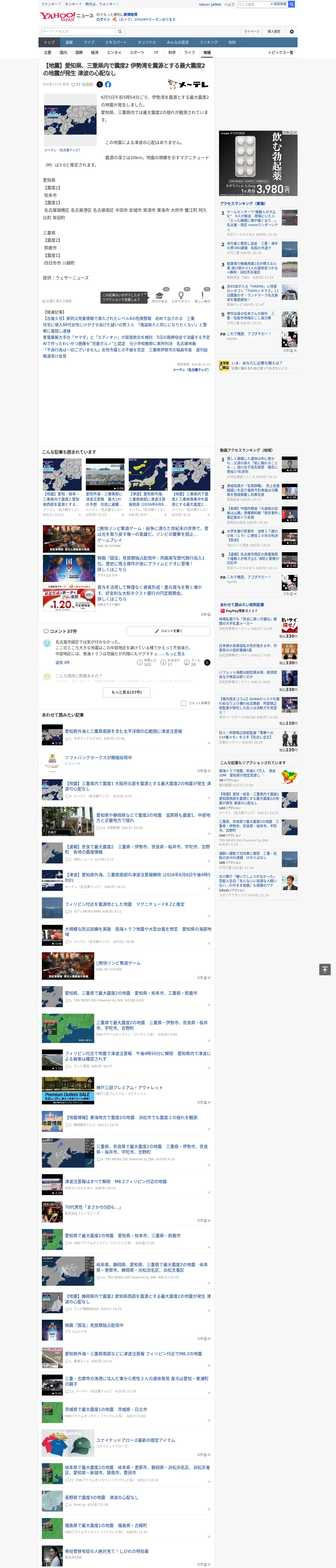Tick the コメント非表示 checkbox
Image resolution: width=336 pixels, height=1568 pixels.
coord(183,703)
